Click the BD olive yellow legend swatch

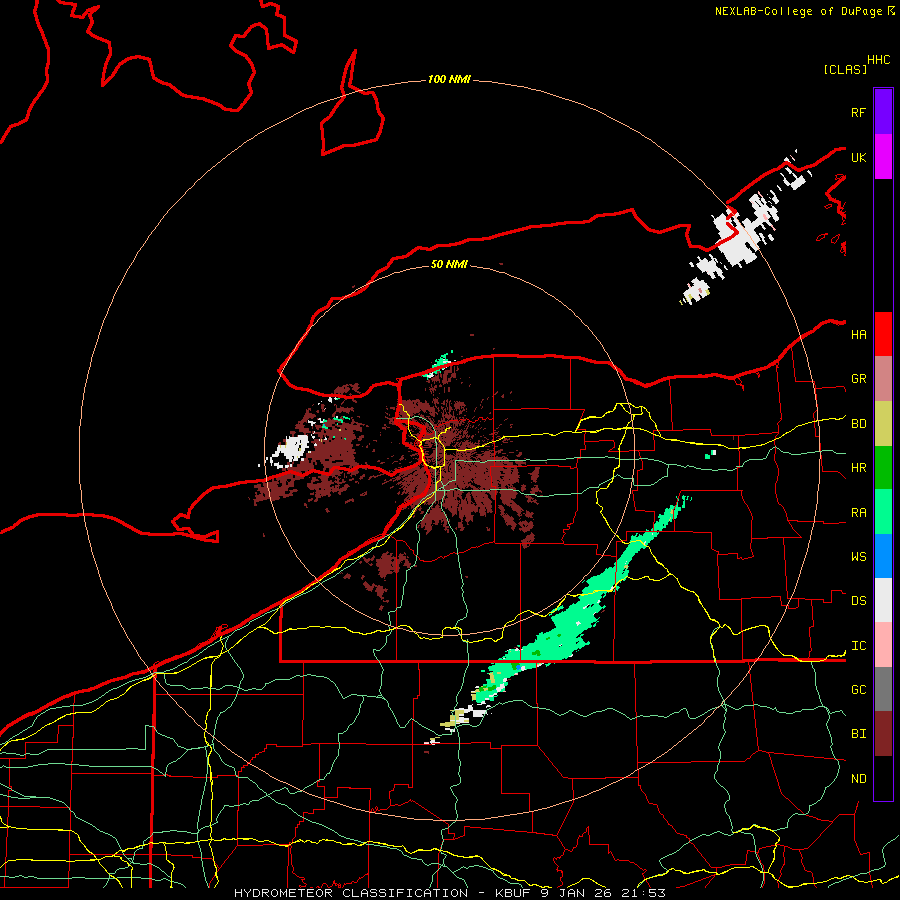[x=883, y=424]
